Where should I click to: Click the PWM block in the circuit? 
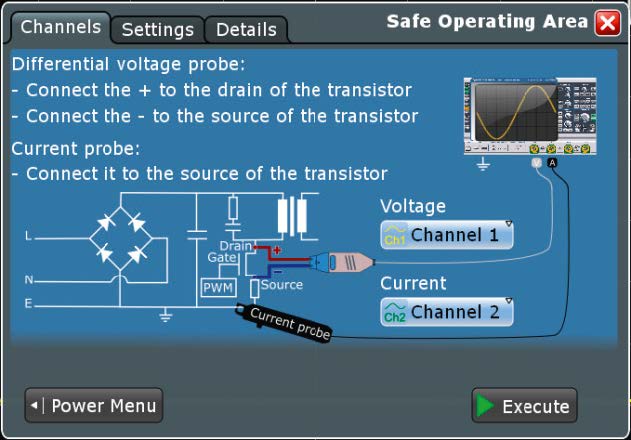pos(219,287)
